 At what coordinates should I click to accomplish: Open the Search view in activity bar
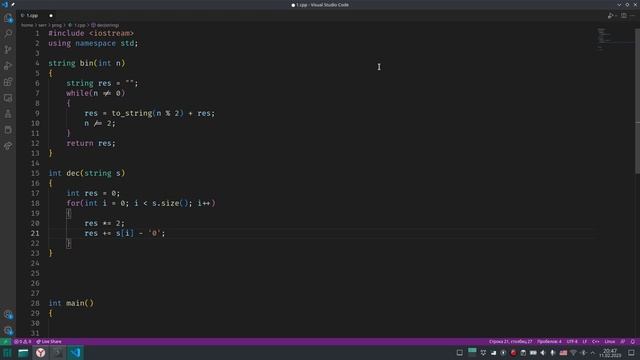tap(8, 33)
